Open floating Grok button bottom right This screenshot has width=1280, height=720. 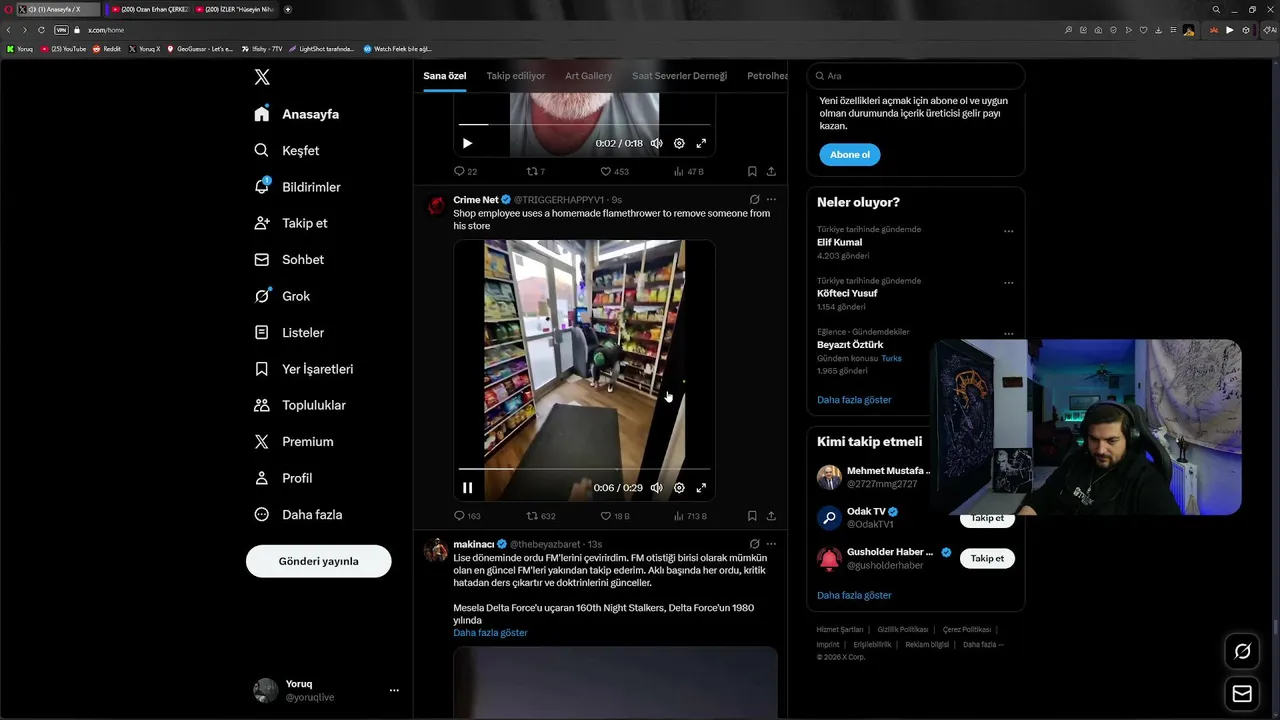click(x=1242, y=651)
